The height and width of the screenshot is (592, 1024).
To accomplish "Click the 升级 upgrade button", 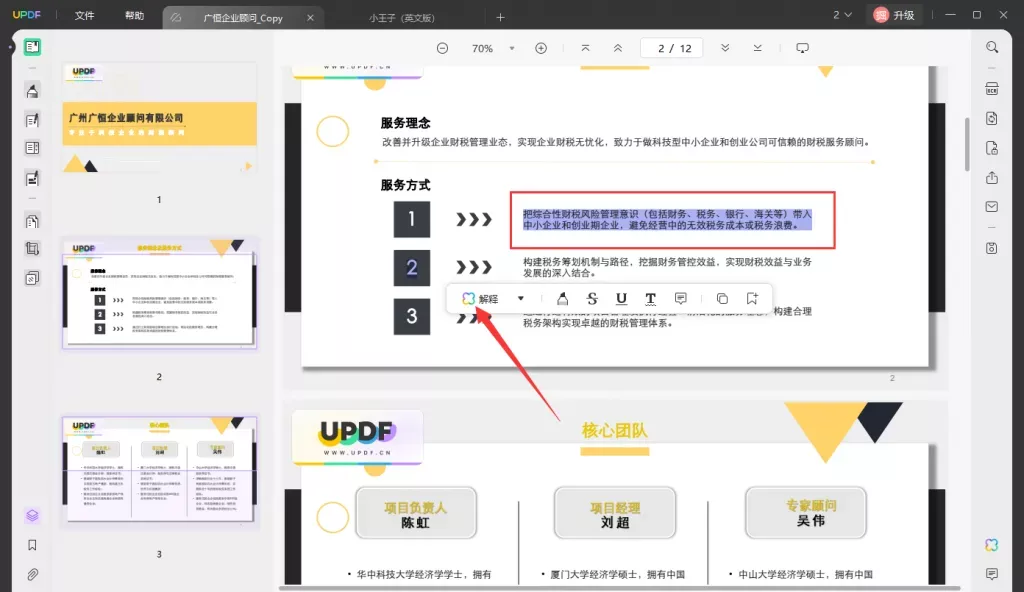I will click(894, 15).
